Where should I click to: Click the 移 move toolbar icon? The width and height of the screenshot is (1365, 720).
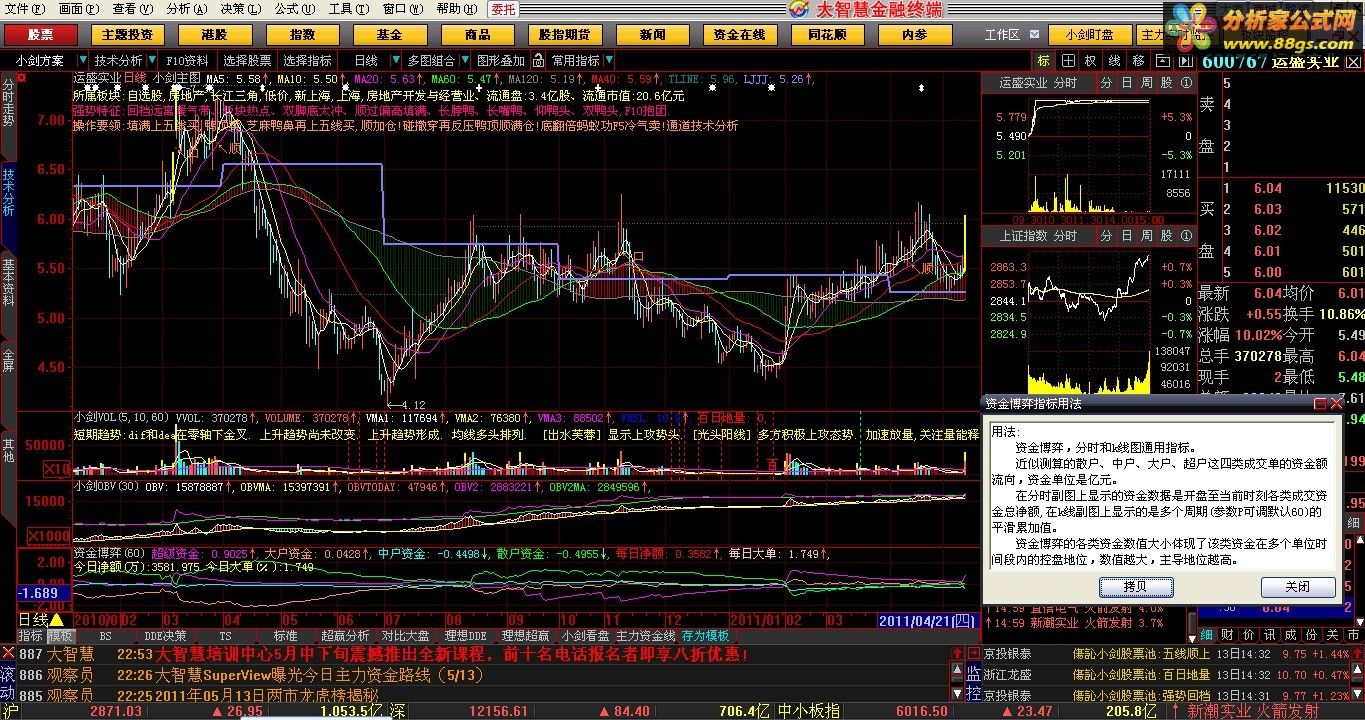[1137, 60]
